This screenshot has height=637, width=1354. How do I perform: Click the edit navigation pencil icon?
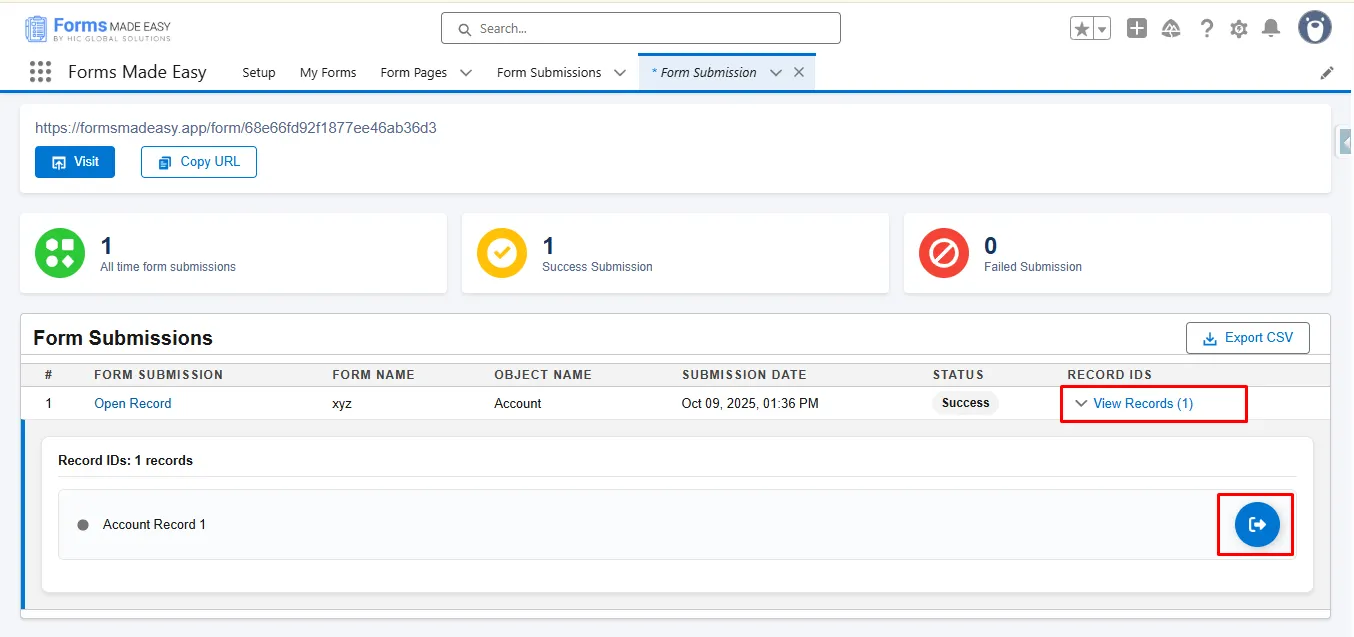coord(1327,73)
